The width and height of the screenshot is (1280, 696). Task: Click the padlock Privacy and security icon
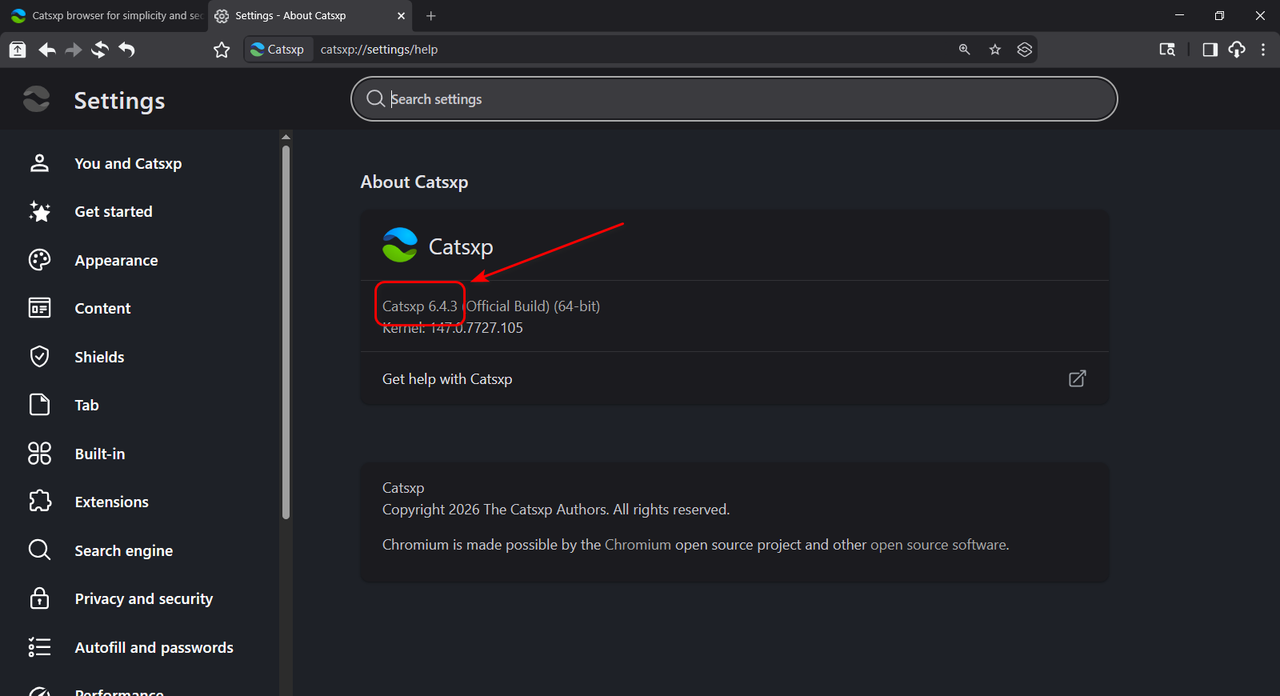39,599
